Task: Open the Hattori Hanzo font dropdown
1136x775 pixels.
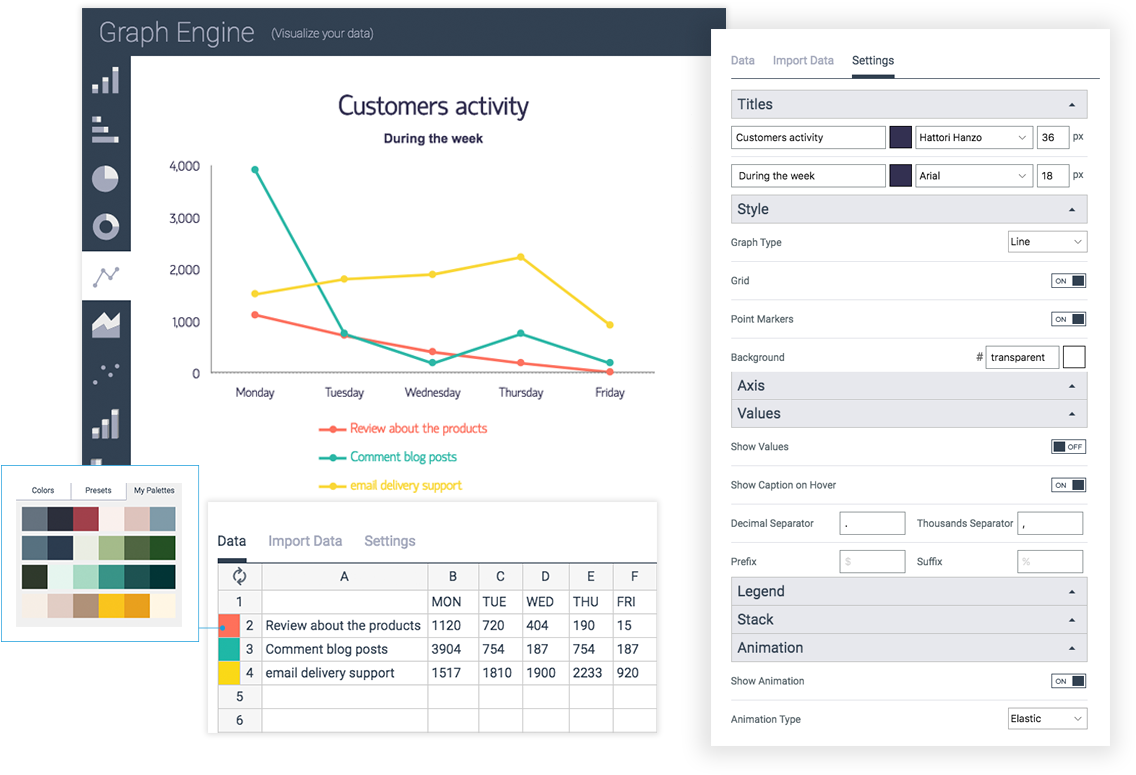Action: (x=974, y=138)
